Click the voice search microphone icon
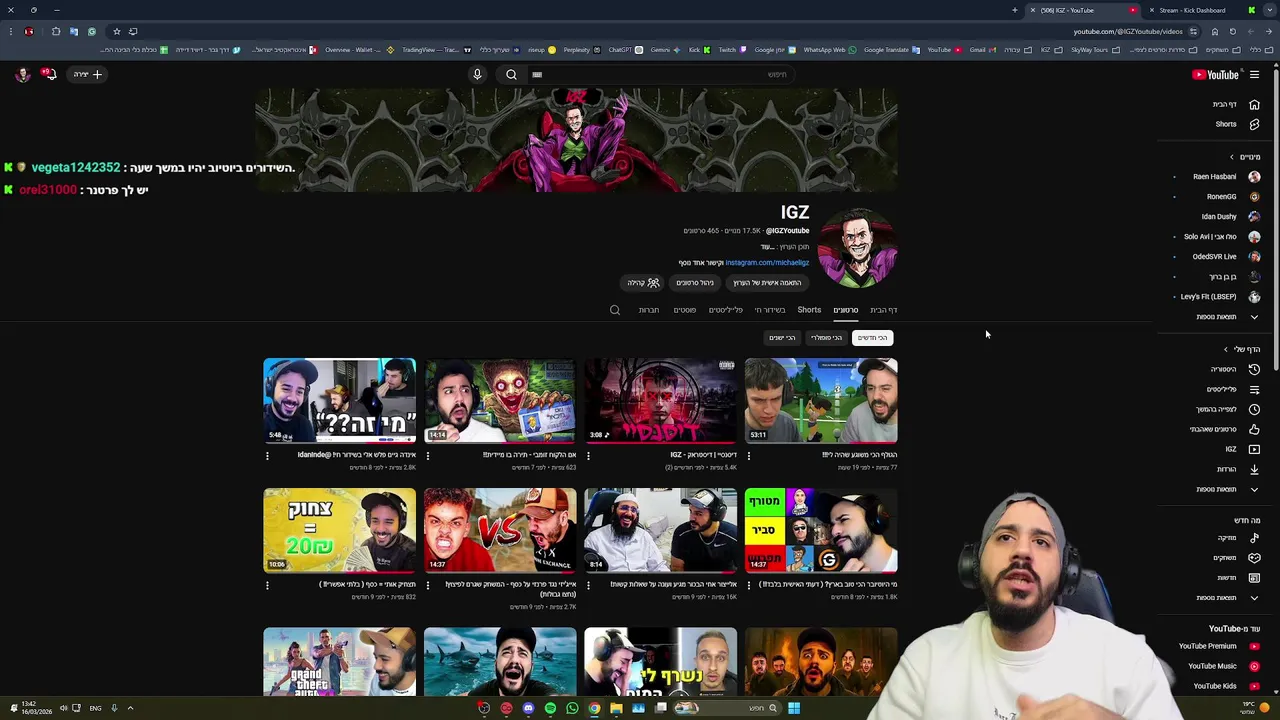This screenshot has width=1280, height=720. click(477, 74)
